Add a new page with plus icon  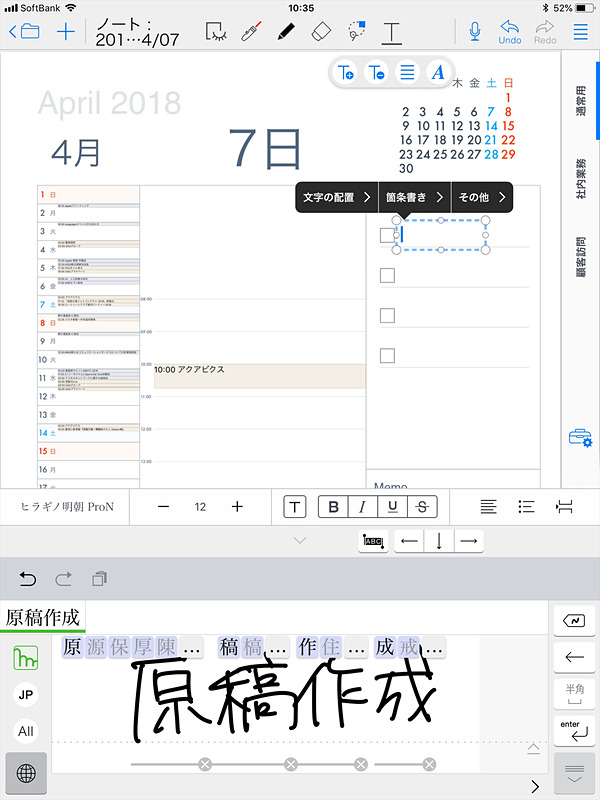click(x=66, y=32)
